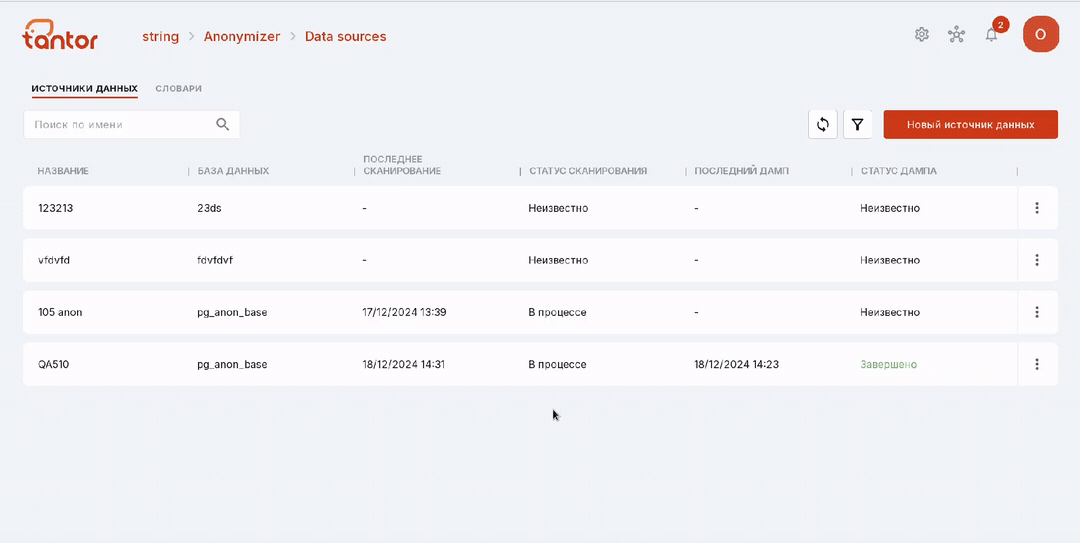Image resolution: width=1080 pixels, height=543 pixels.
Task: Click the Tantor logo
Action: [x=60, y=34]
